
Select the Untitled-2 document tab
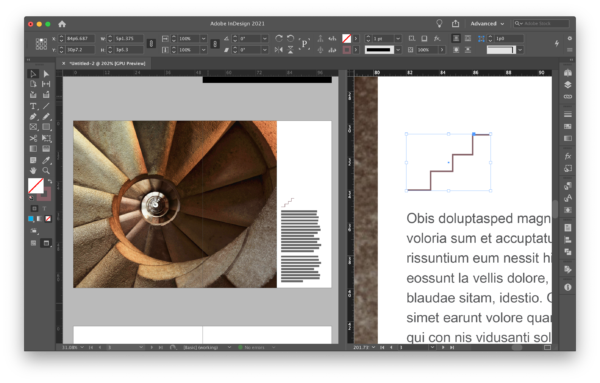[x=107, y=64]
